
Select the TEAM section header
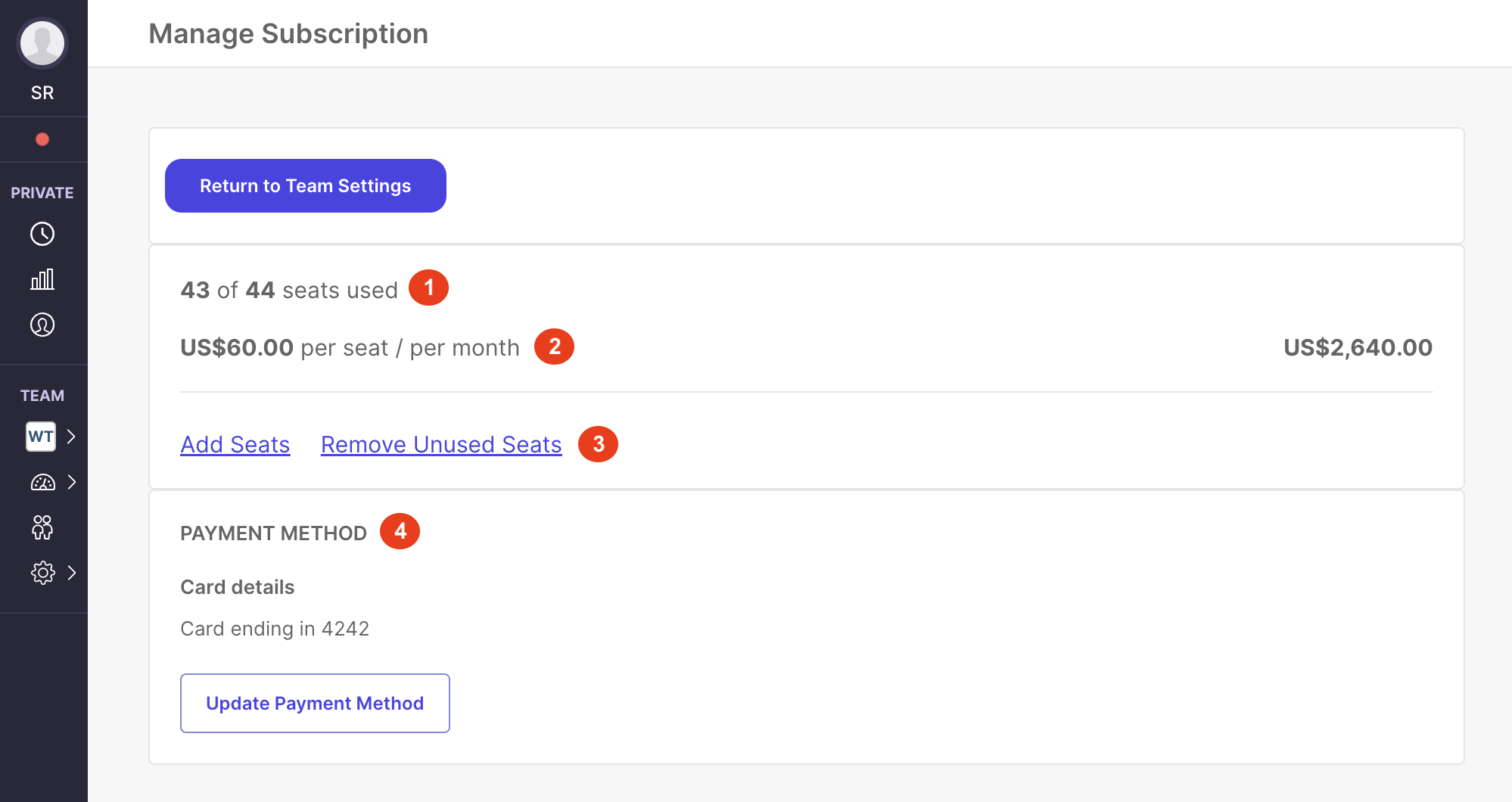pos(42,394)
